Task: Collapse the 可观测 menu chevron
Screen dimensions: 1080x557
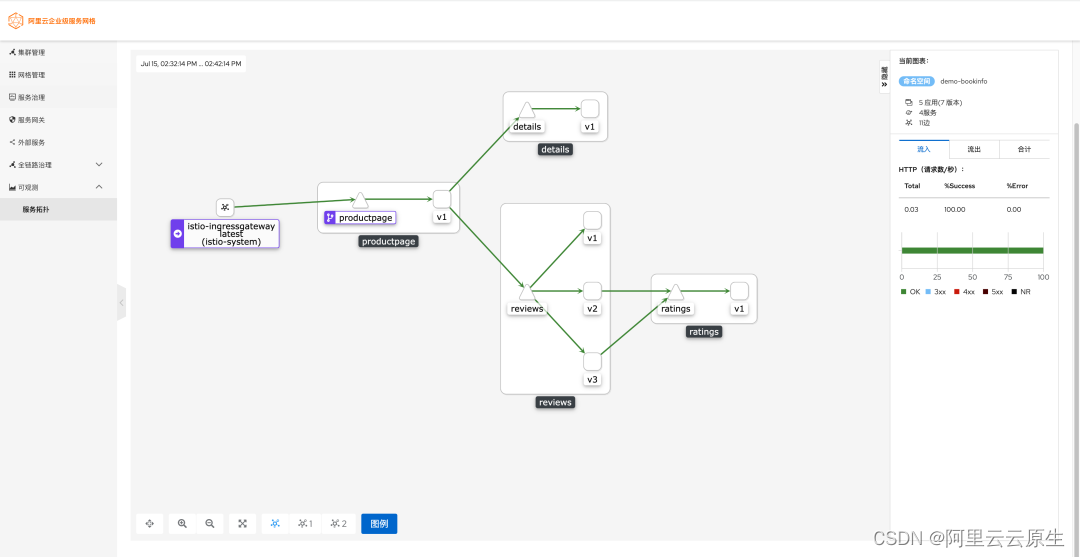Action: pyautogui.click(x=98, y=187)
